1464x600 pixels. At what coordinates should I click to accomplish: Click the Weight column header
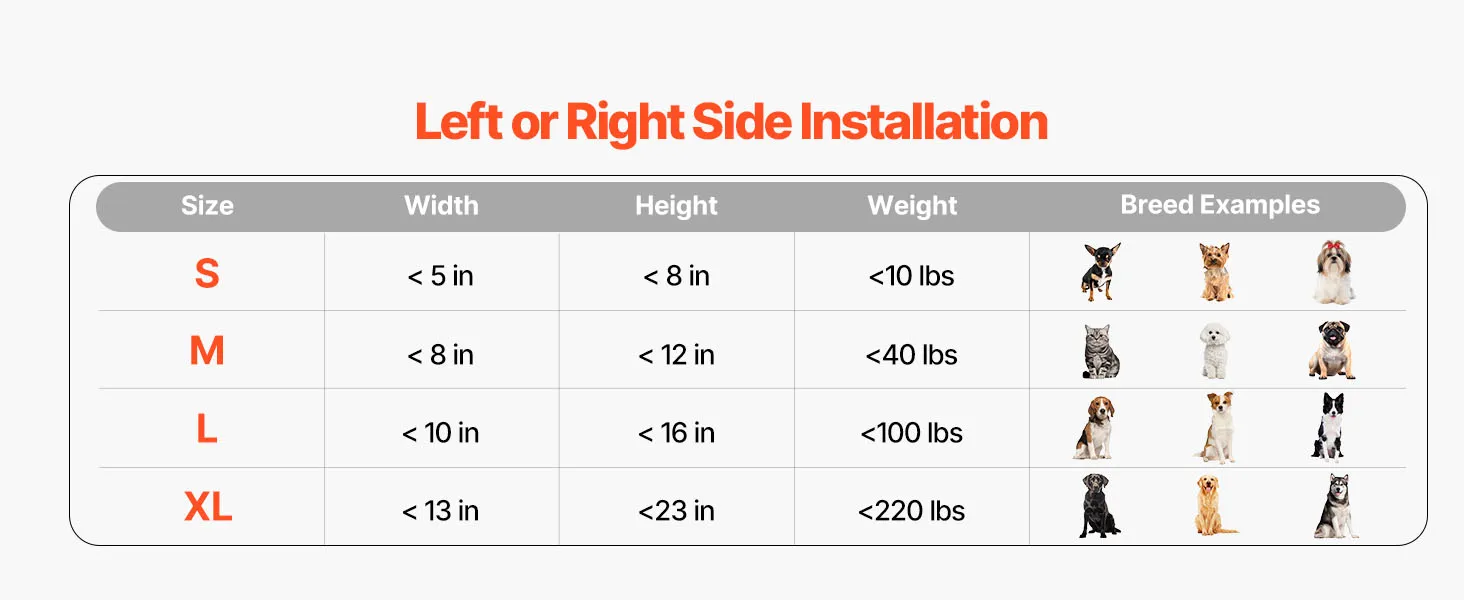912,206
